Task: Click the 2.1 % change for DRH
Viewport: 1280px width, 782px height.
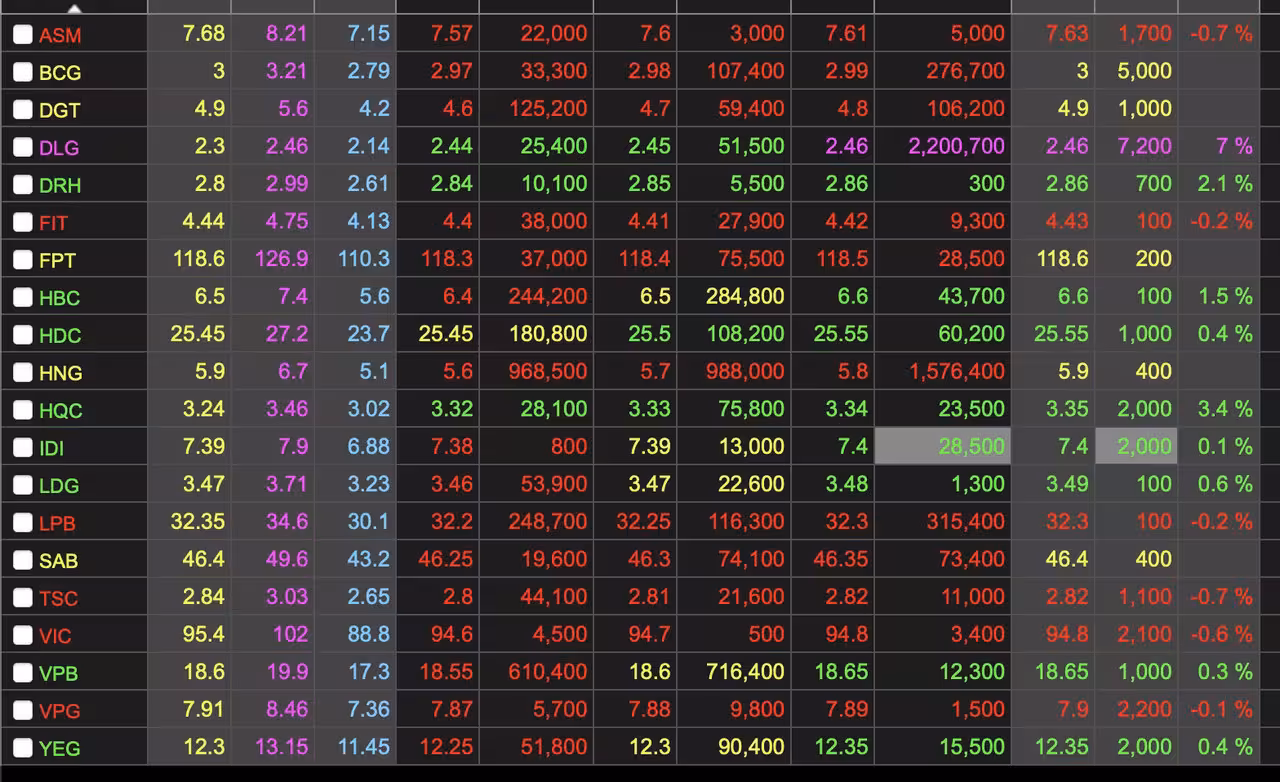Action: [1225, 183]
